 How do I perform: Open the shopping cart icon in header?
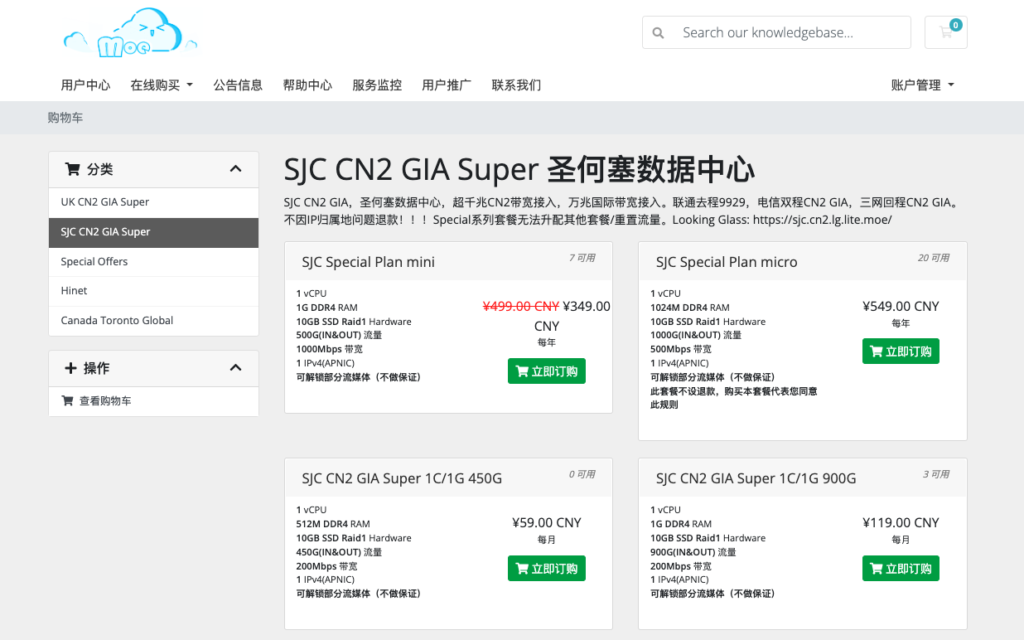[x=946, y=32]
